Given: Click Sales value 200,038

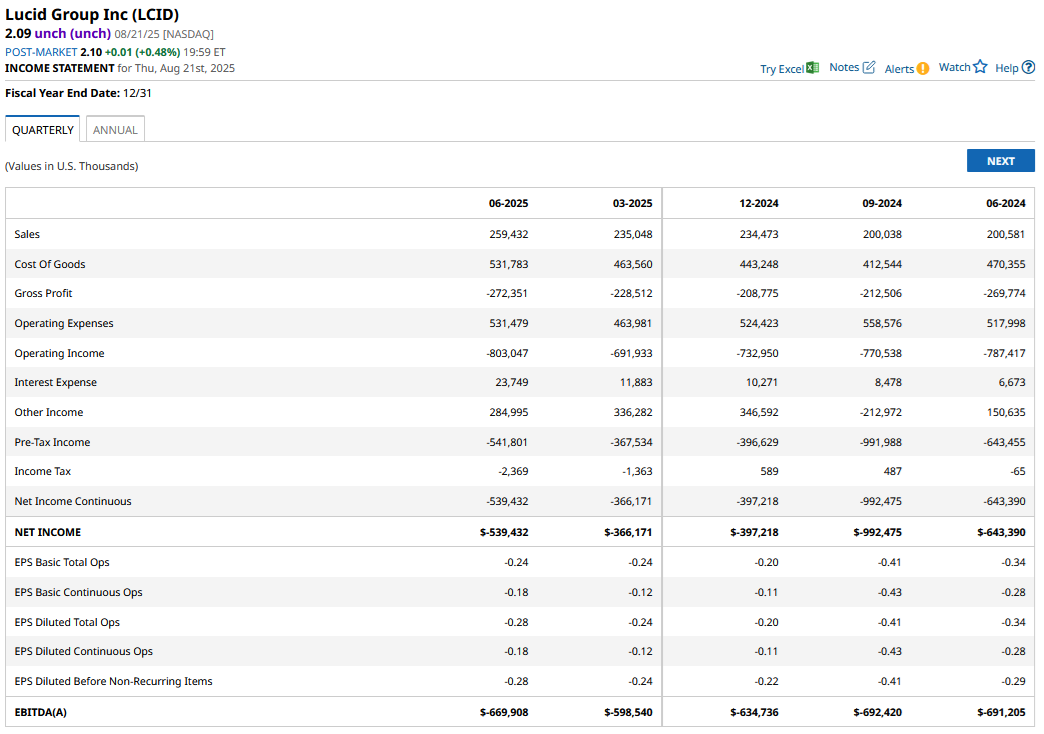Looking at the screenshot, I should (x=882, y=234).
